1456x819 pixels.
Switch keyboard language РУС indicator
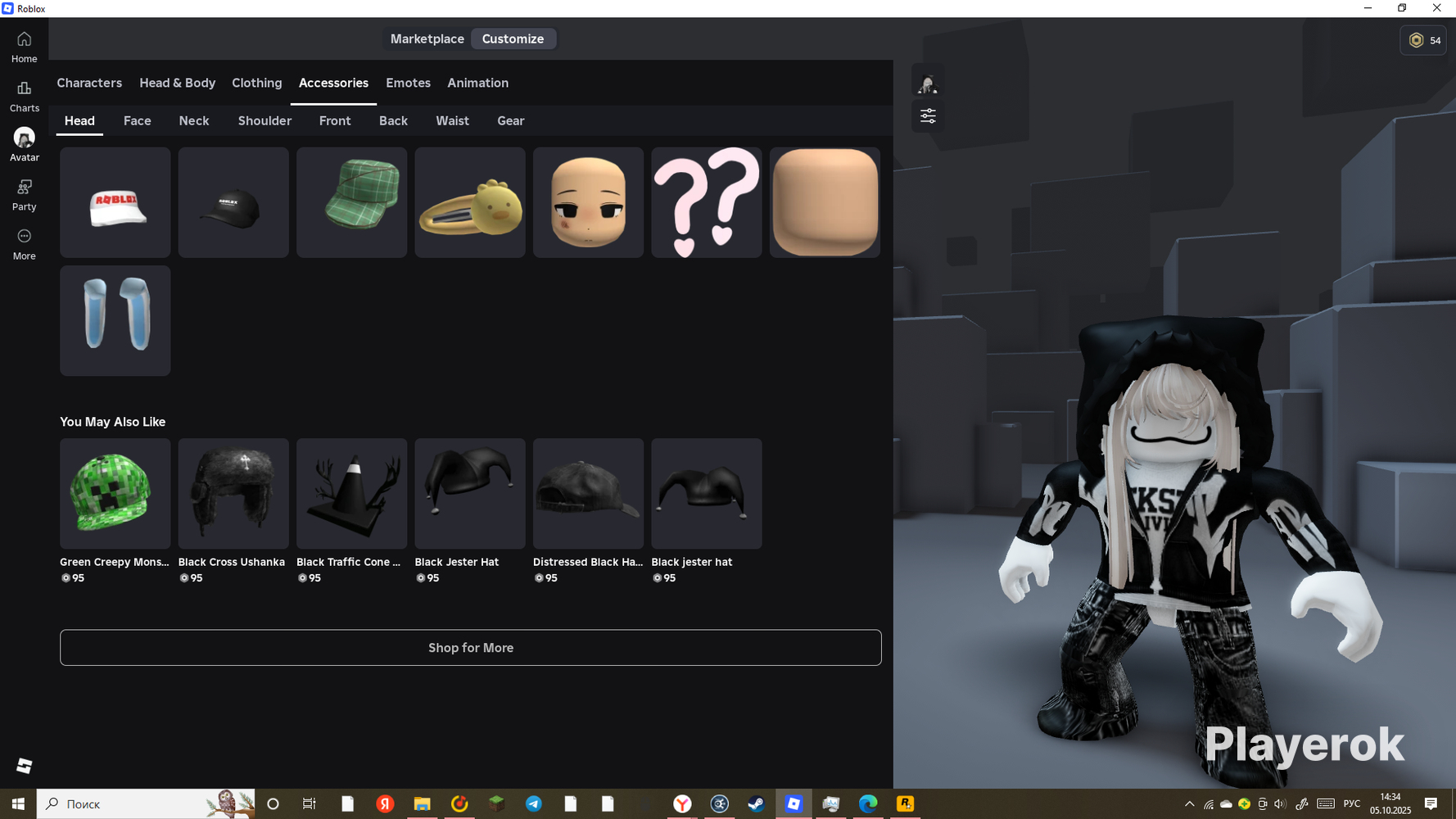point(1352,804)
